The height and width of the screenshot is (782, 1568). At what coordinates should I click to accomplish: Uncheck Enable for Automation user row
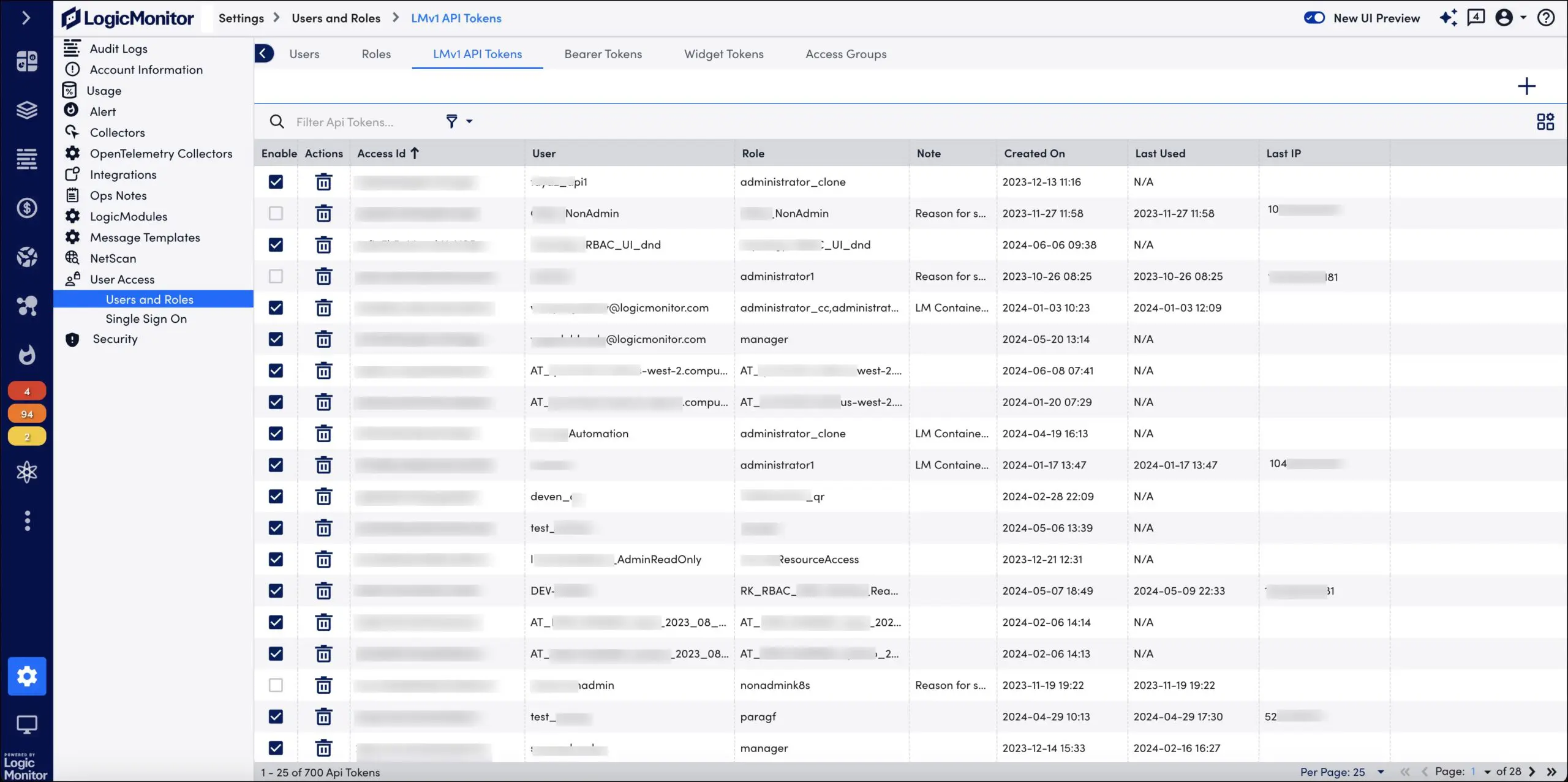point(276,434)
